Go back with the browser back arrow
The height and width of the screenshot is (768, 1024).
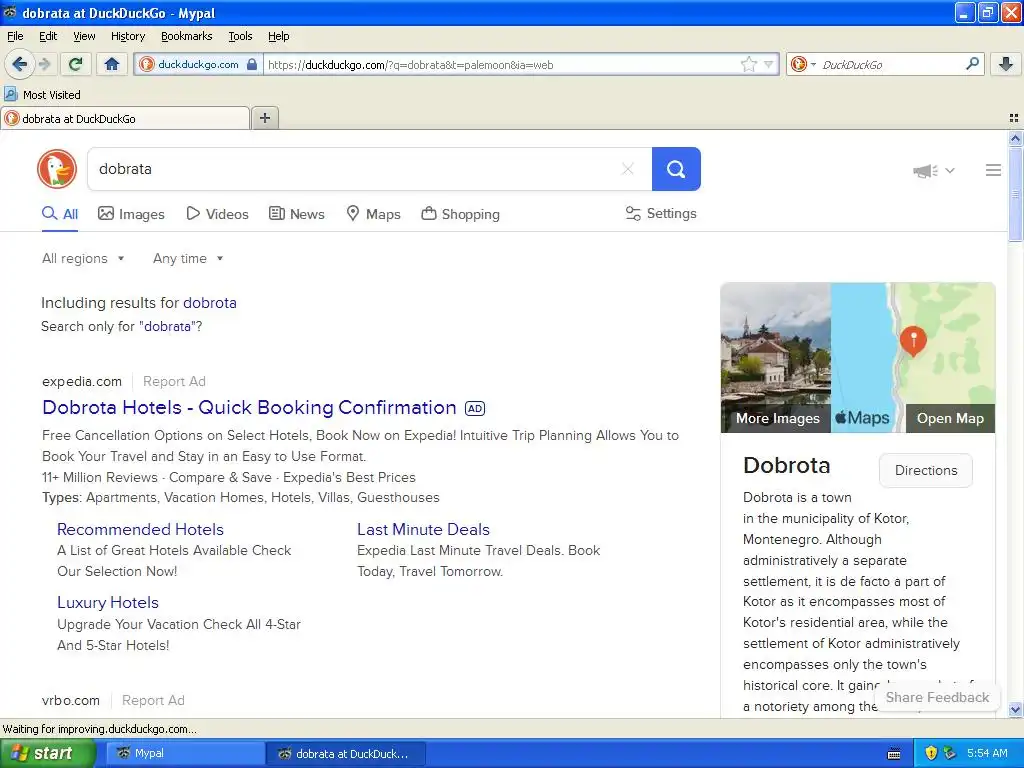coord(19,64)
